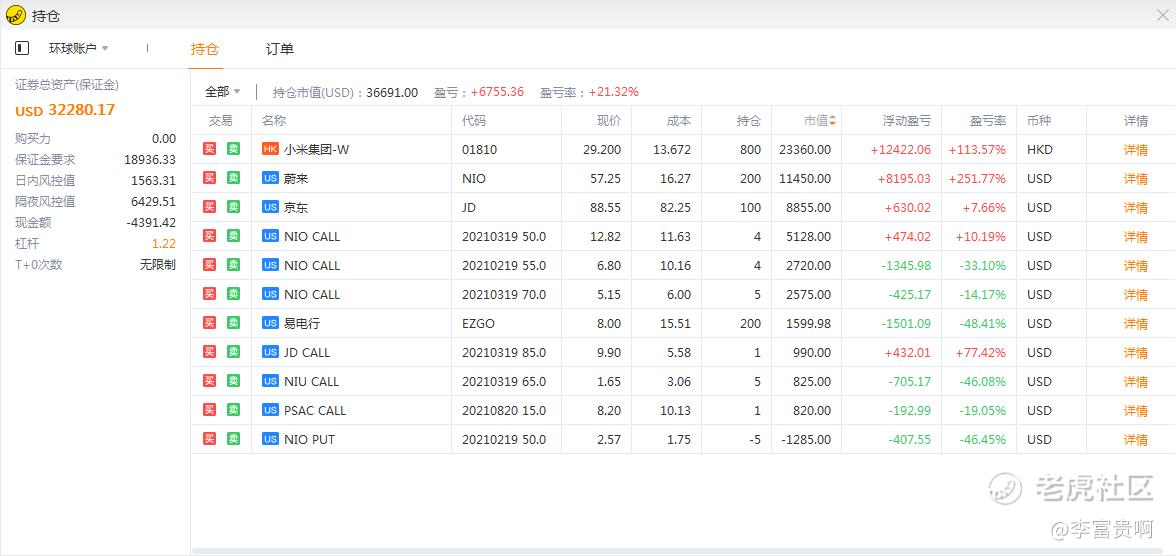Click the sell icon for NIO PUT
The width and height of the screenshot is (1176, 556).
coord(233,439)
